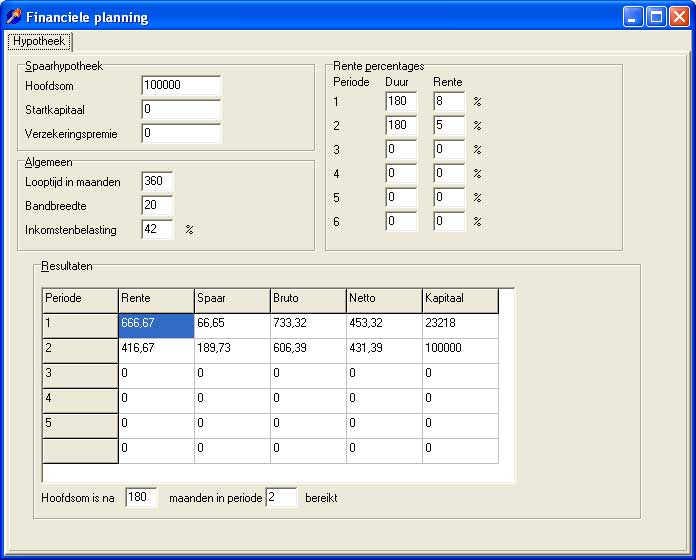
Task: Focus Duur field for periode 5
Action: [401, 197]
